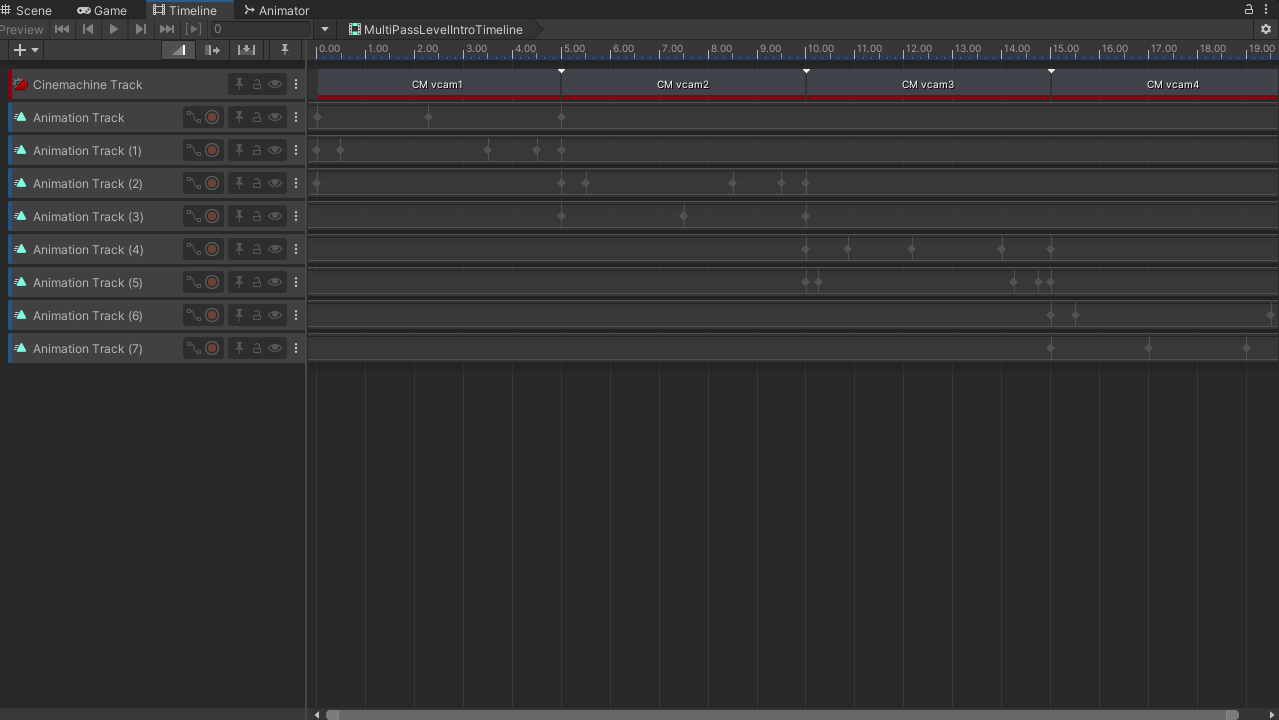Lock the Cinemachine Track
Screen dimensions: 1279x720
click(x=257, y=84)
